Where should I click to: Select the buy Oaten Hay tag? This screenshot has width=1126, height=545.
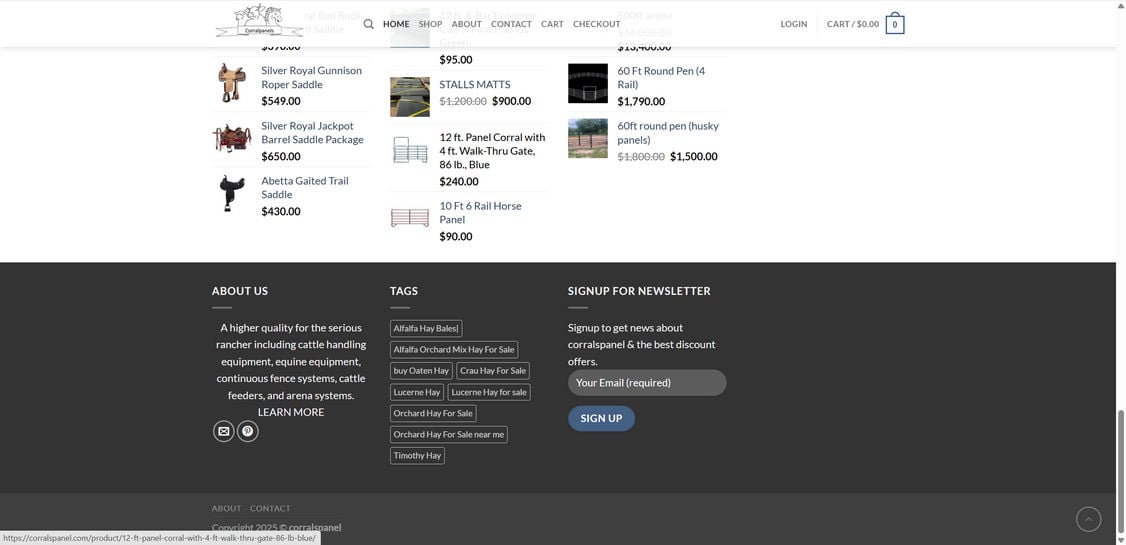[x=422, y=371]
